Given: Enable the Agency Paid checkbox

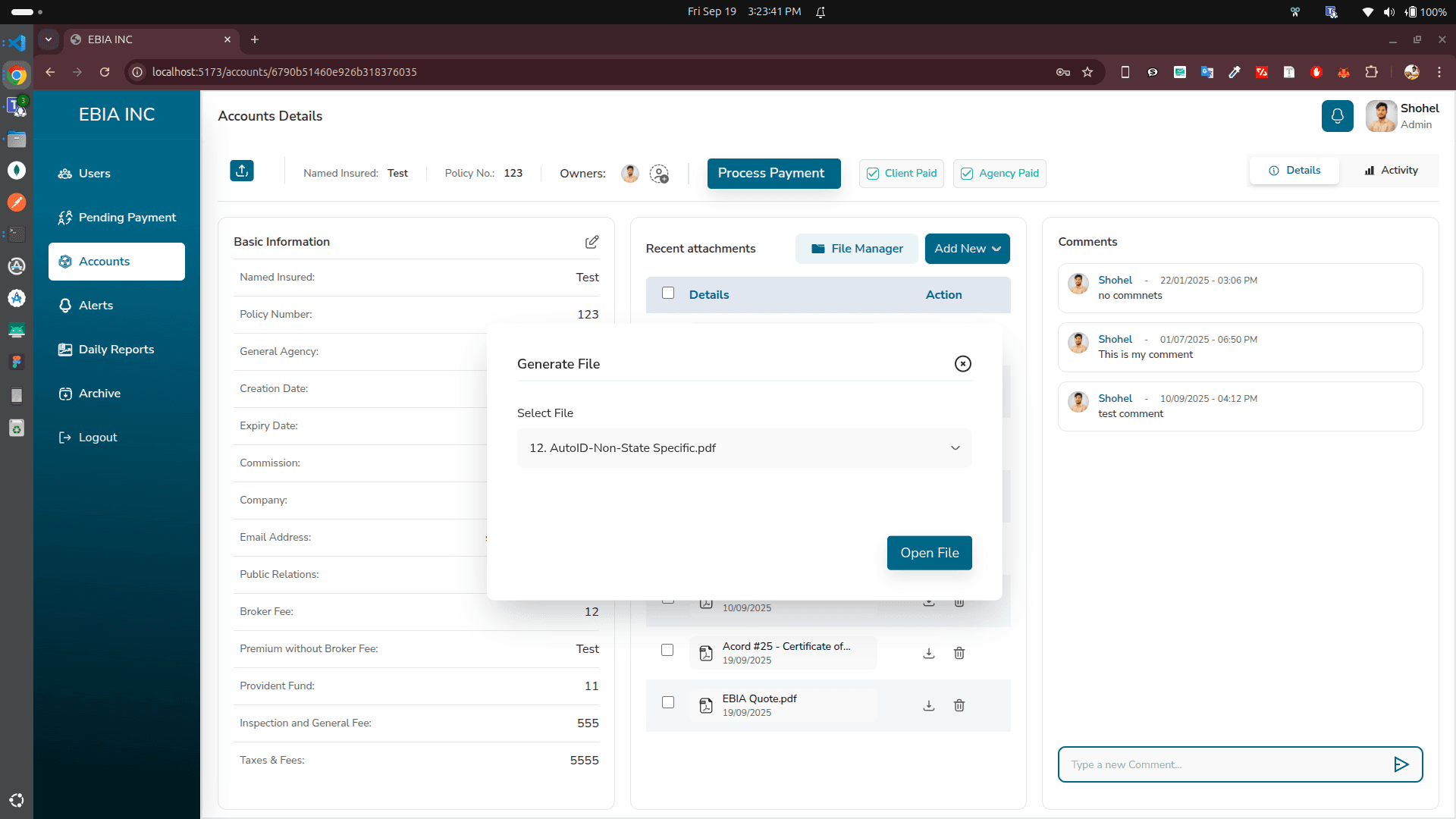Looking at the screenshot, I should tap(966, 174).
